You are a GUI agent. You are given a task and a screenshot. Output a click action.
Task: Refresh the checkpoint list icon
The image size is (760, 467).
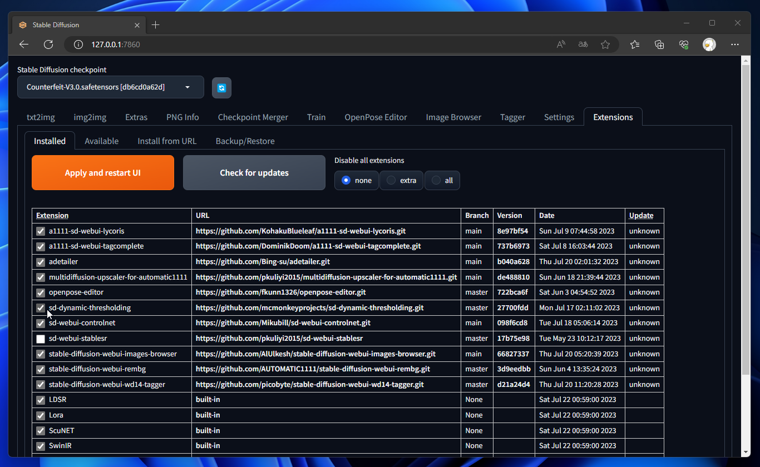[x=222, y=88]
